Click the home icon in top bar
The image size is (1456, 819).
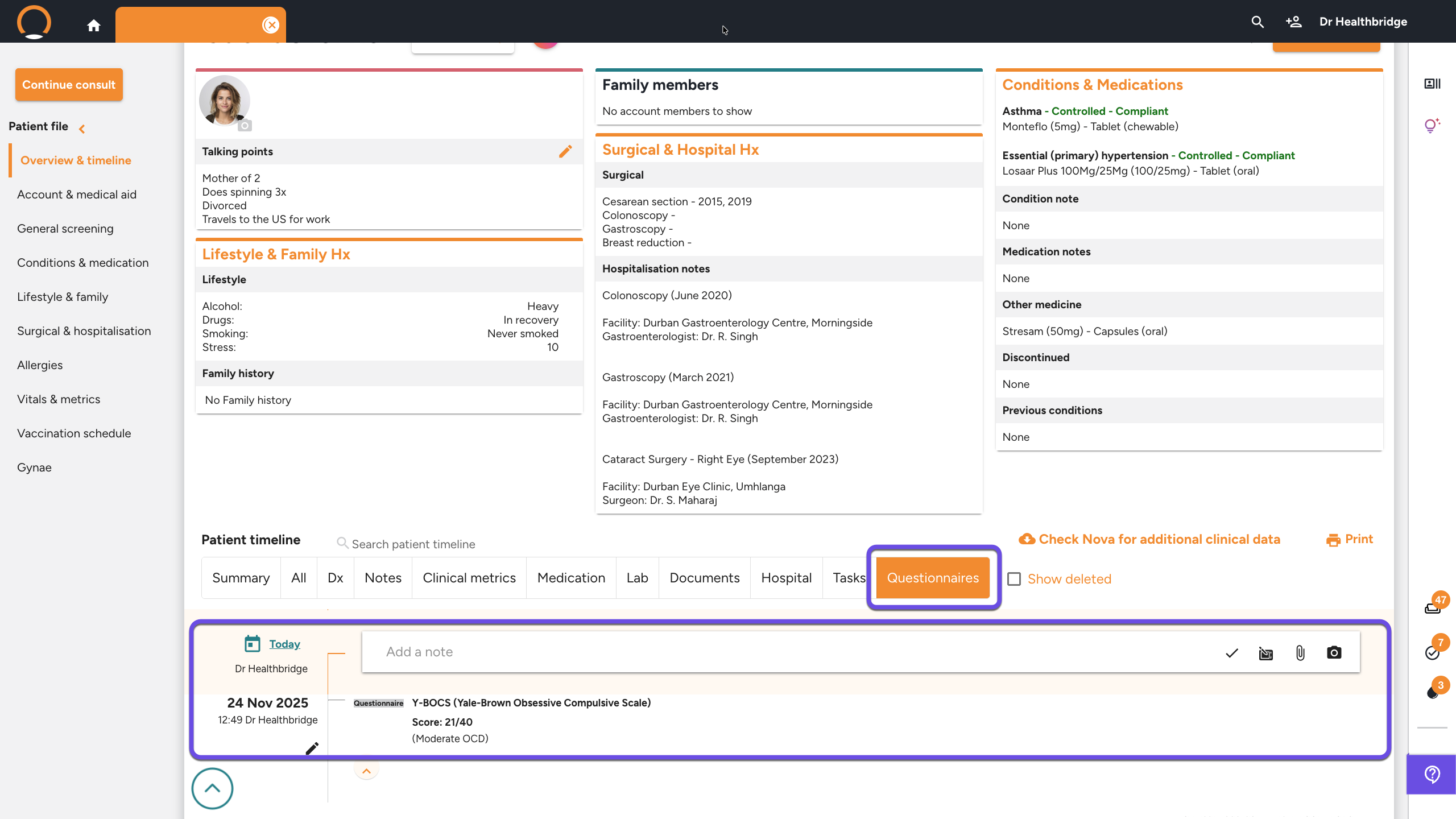pyautogui.click(x=94, y=25)
